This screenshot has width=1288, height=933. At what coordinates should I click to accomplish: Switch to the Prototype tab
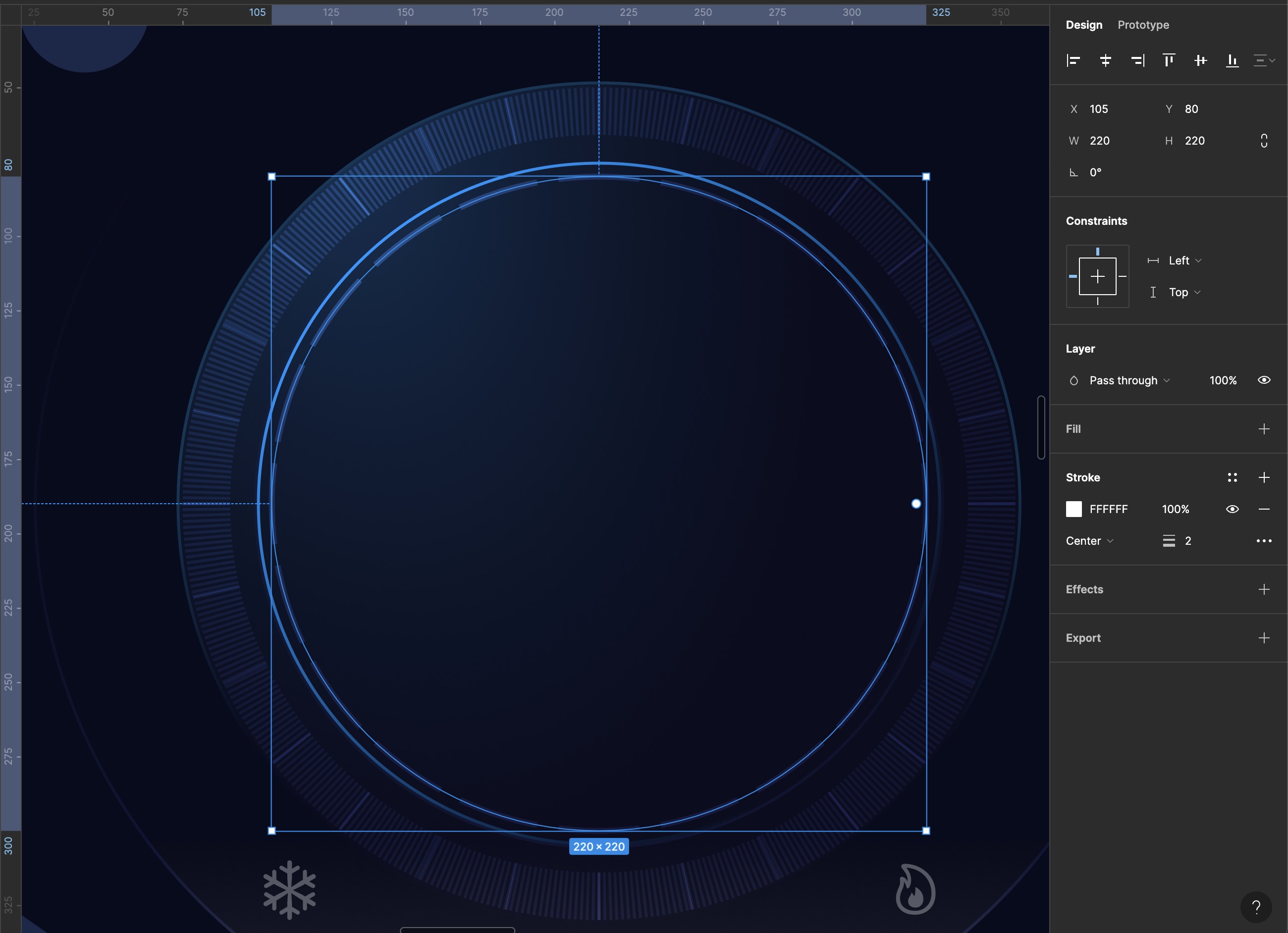(x=1143, y=25)
